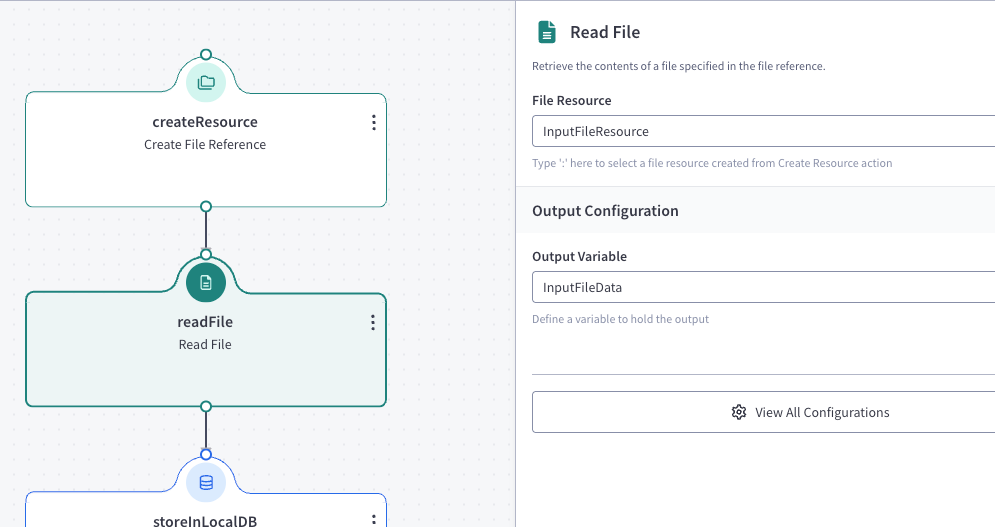This screenshot has width=995, height=527.
Task: Click the 'Output Variable' field label
Action: (579, 257)
